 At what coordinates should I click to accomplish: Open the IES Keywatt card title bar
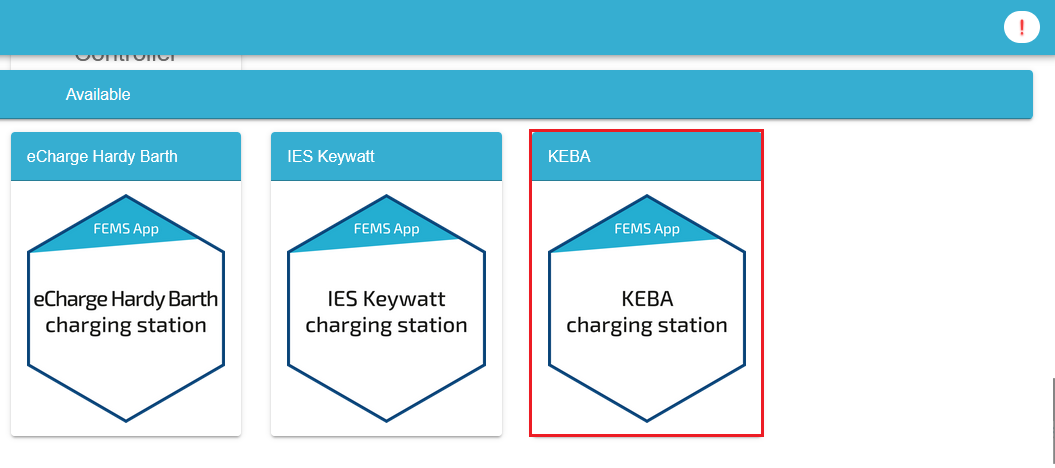tap(386, 157)
